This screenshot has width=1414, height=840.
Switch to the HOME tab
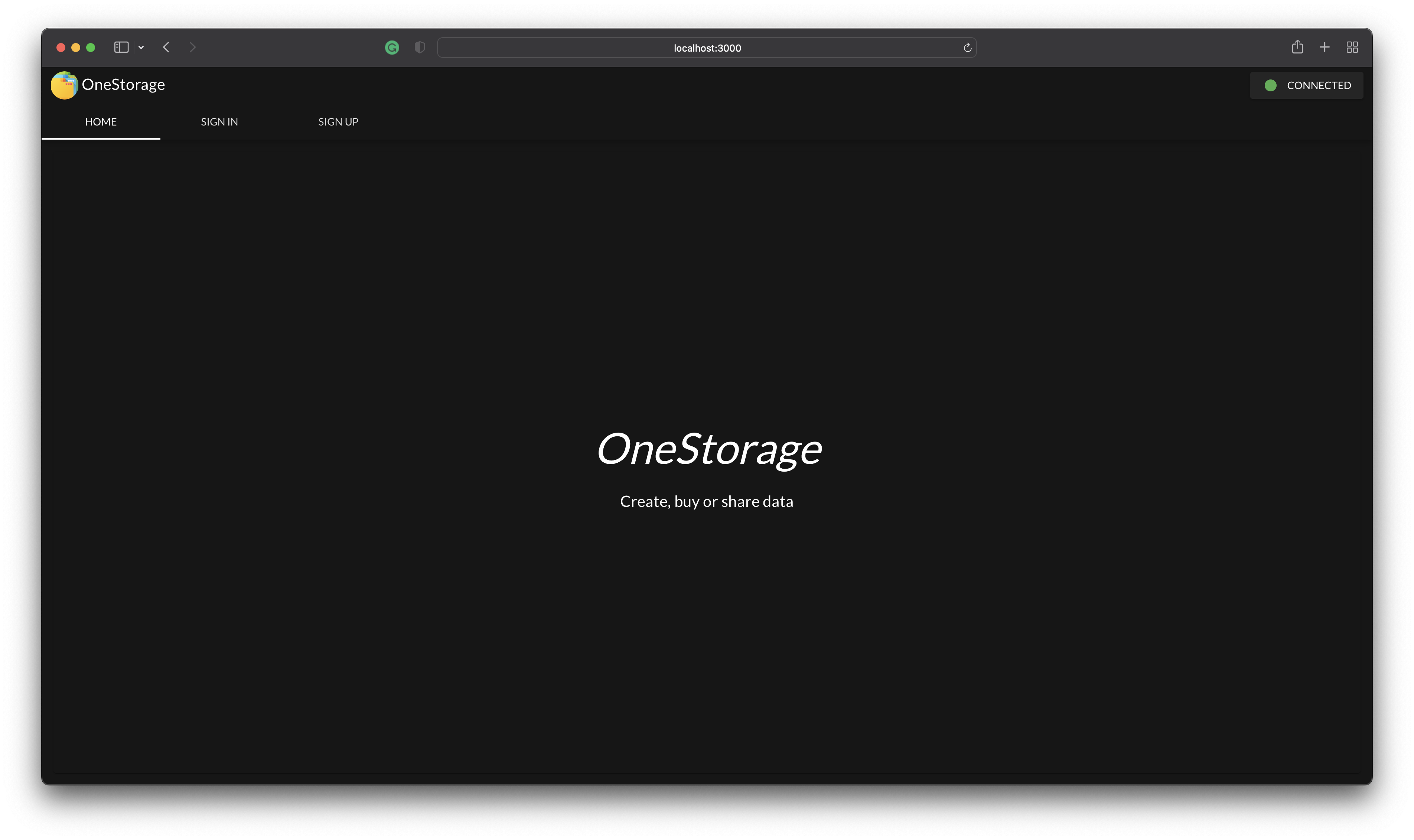(101, 122)
